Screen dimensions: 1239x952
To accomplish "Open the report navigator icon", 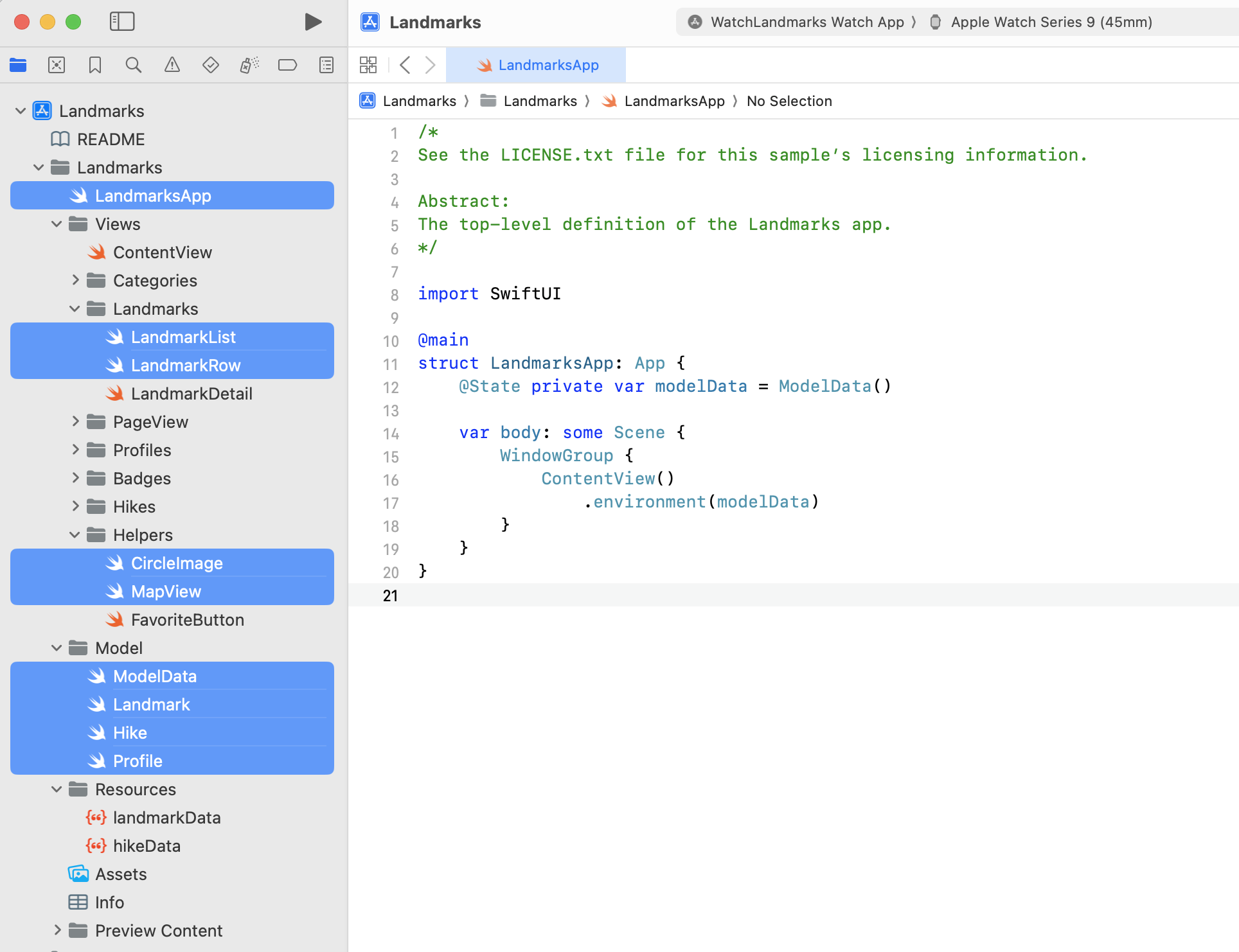I will click(x=326, y=65).
